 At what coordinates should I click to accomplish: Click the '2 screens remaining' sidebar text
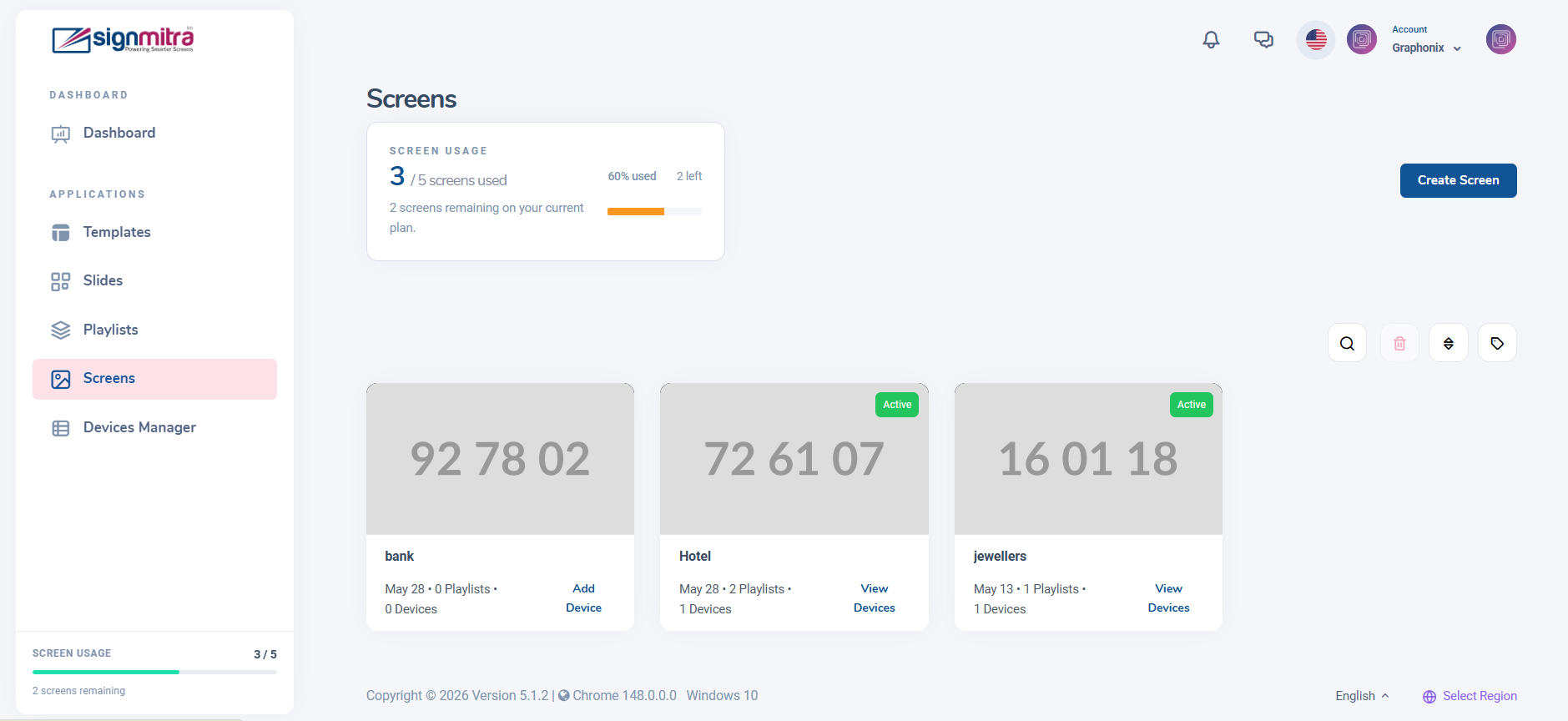point(78,691)
